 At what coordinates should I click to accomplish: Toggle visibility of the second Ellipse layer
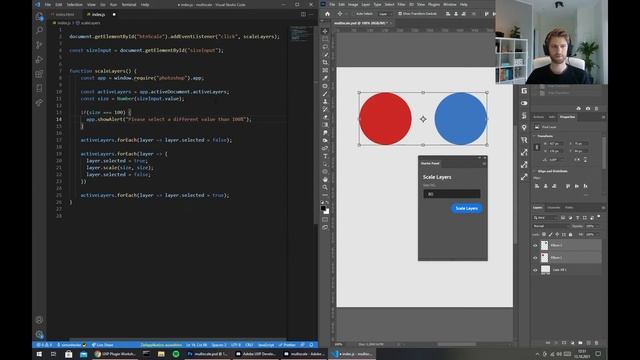click(535, 258)
